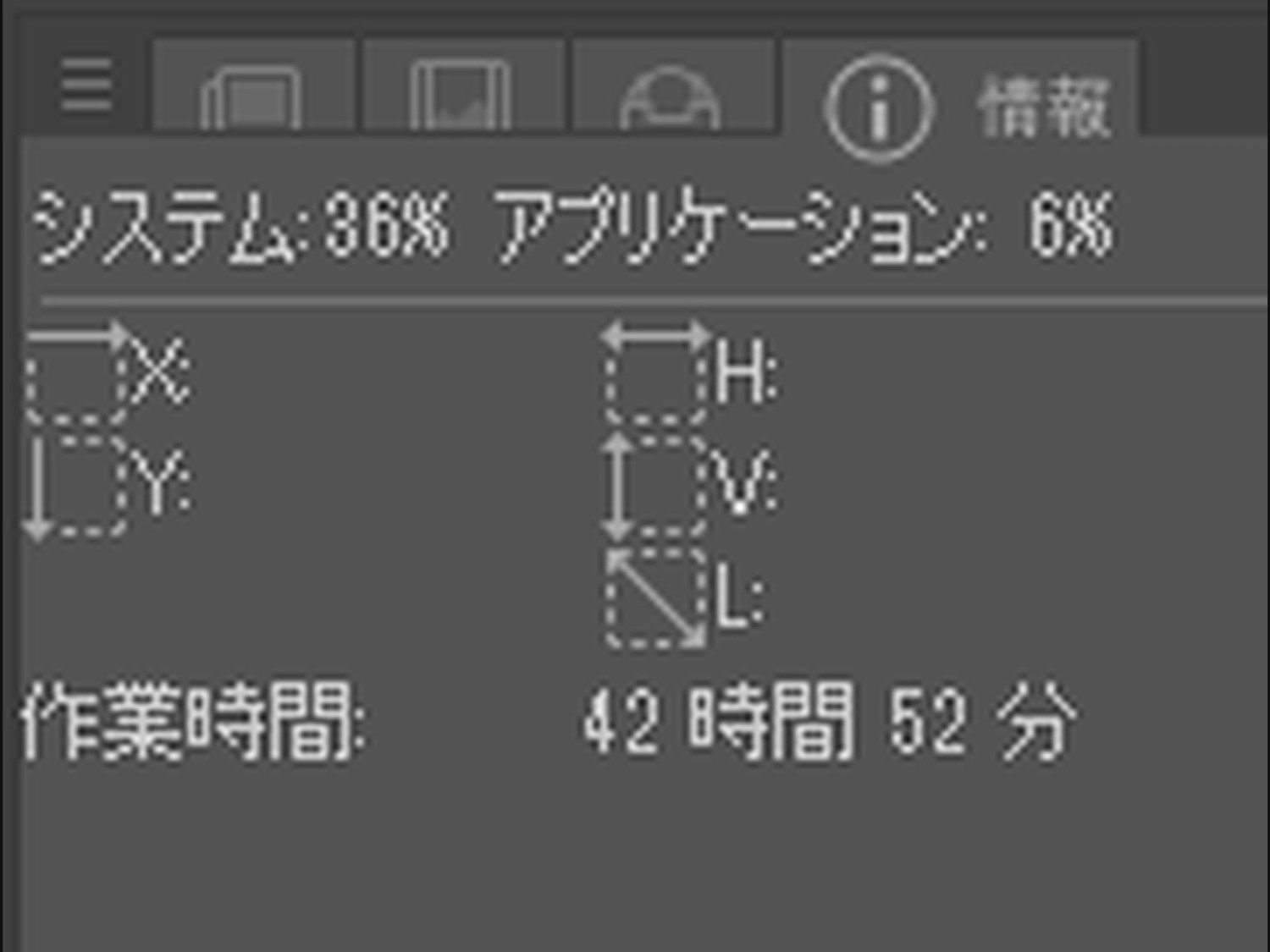Click the Y: coordinate label
This screenshot has width=1270, height=952.
(x=164, y=486)
